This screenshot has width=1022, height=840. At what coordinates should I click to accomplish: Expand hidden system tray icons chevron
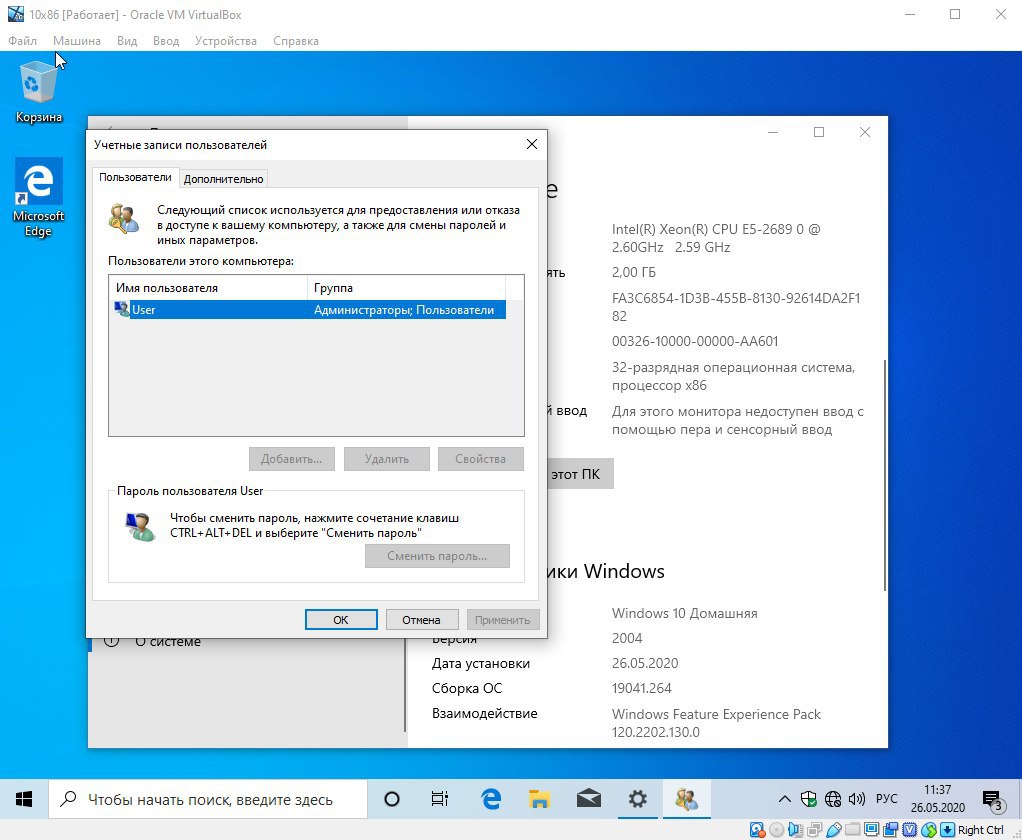785,799
